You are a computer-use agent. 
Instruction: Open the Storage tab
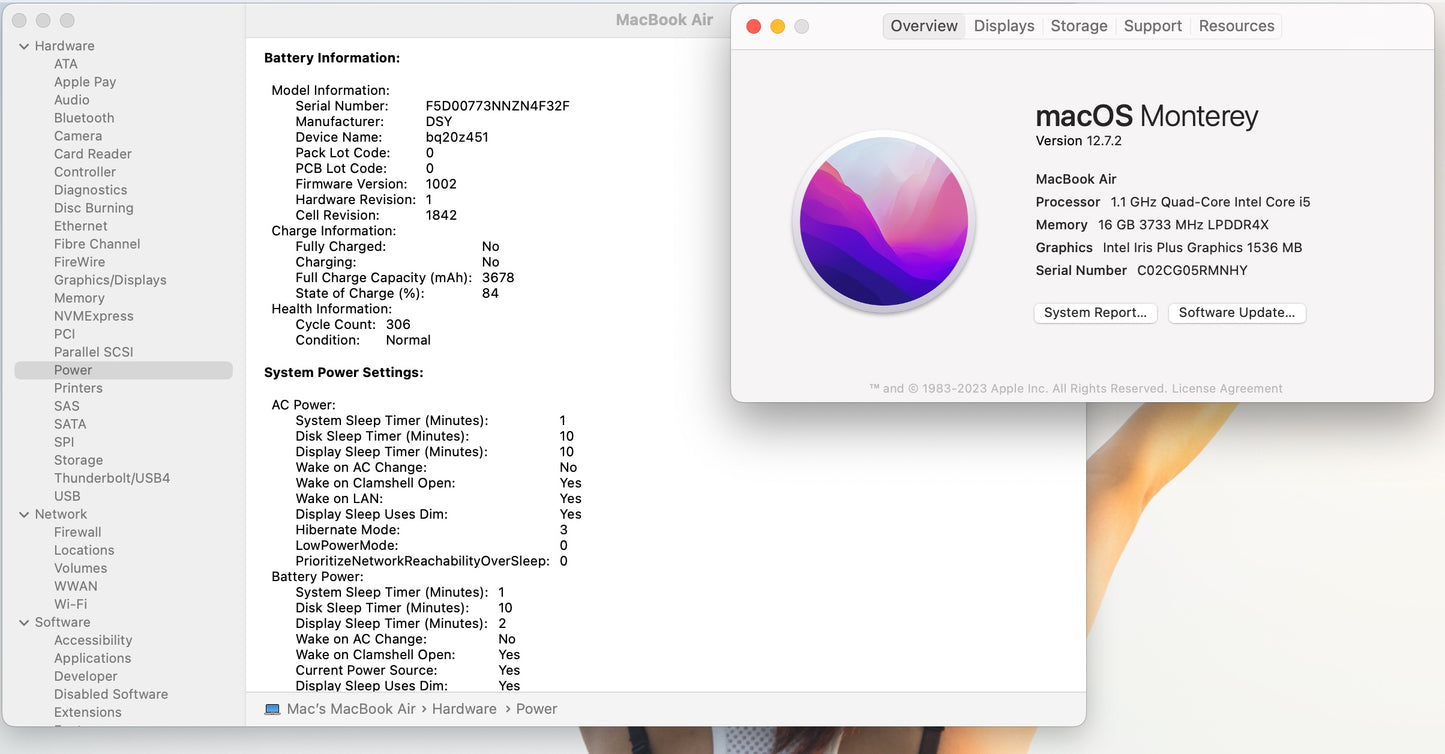(x=1078, y=26)
